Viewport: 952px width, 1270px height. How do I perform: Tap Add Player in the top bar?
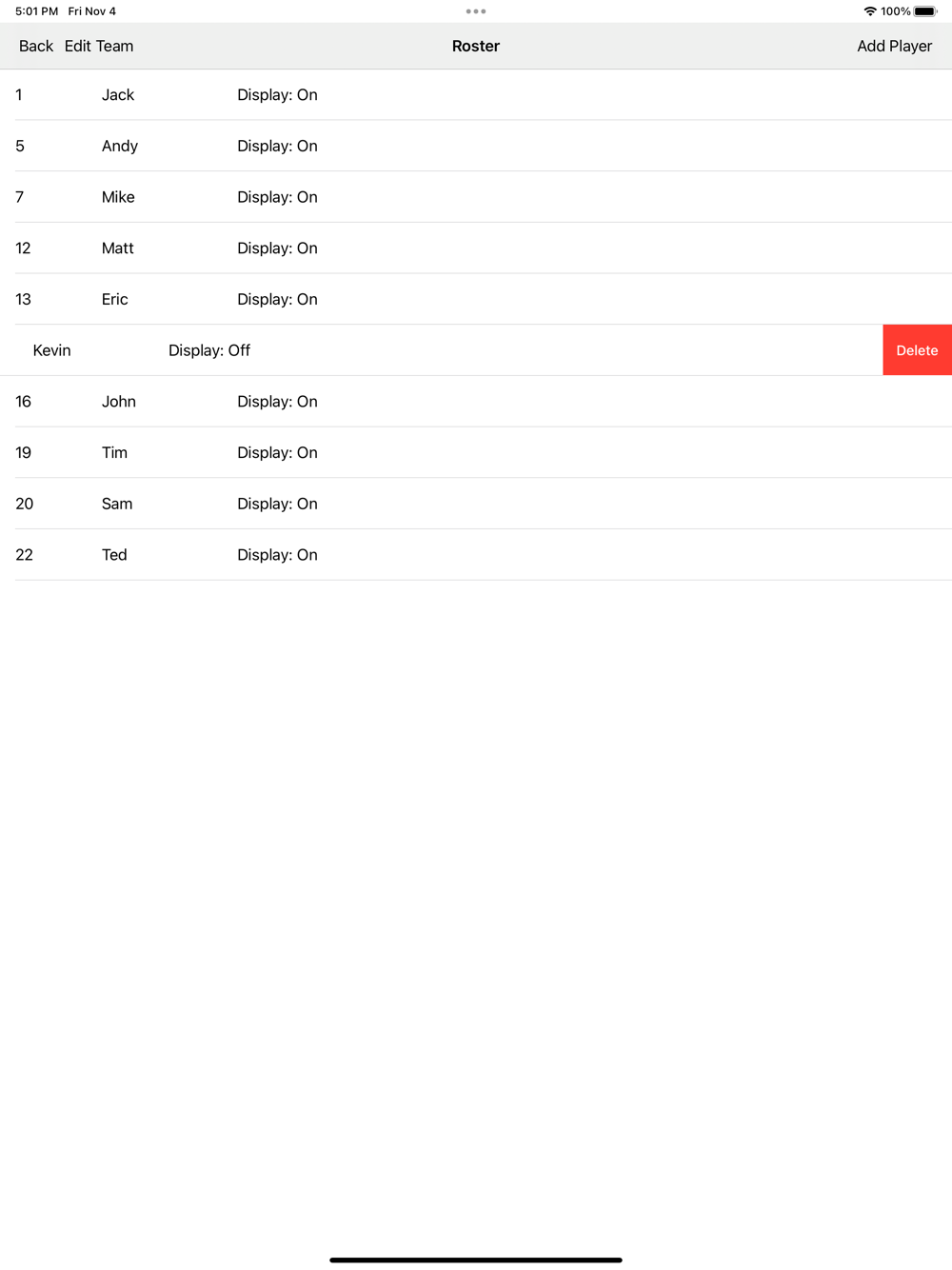[894, 46]
